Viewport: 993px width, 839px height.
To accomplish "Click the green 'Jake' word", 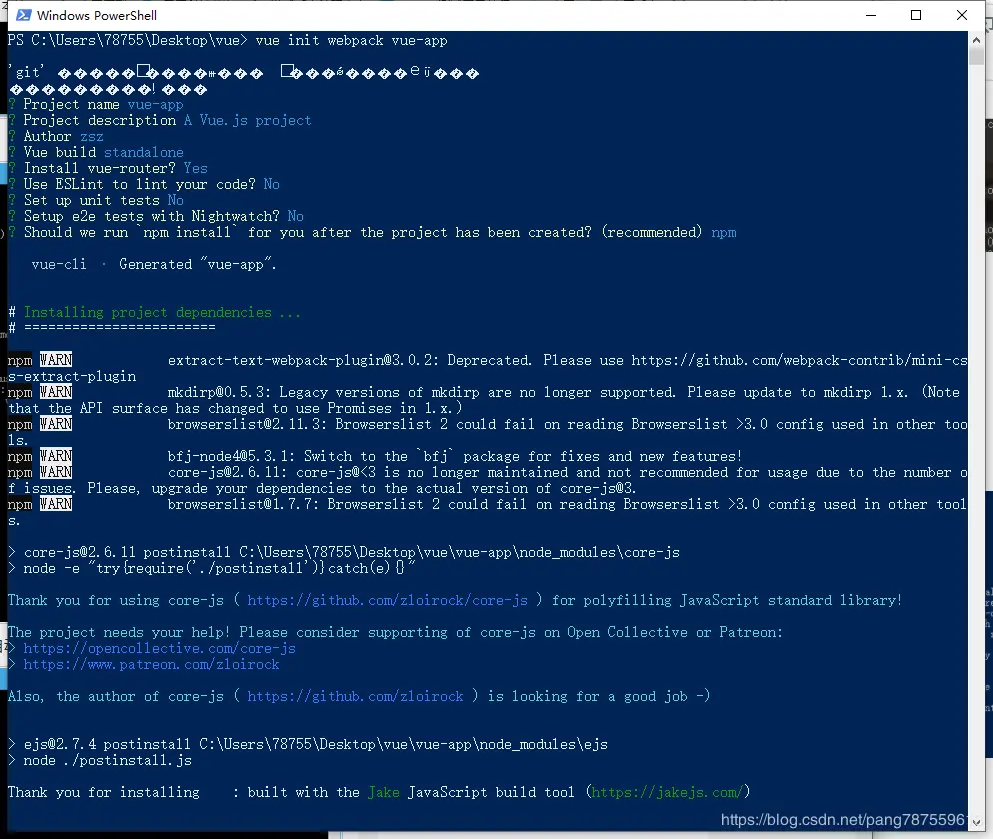I will tap(384, 792).
